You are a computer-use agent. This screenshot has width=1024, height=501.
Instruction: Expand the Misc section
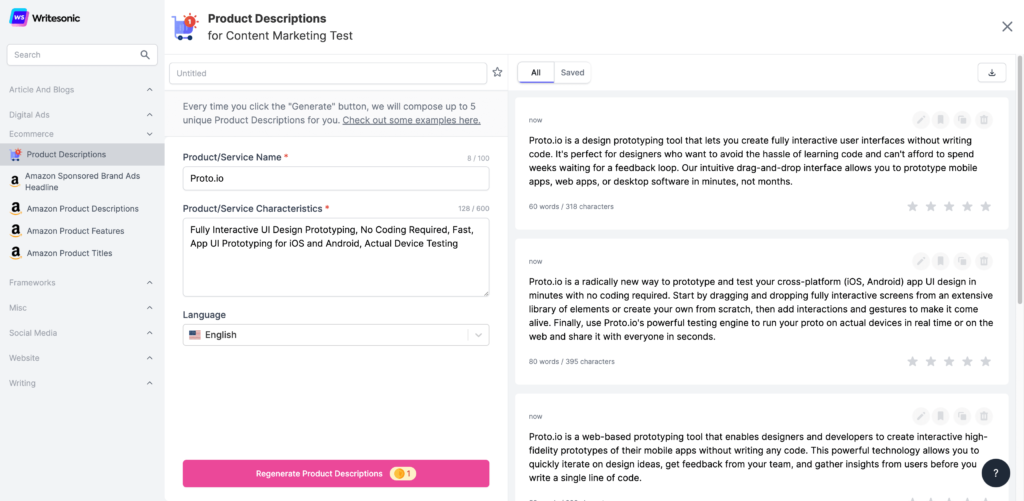click(82, 308)
